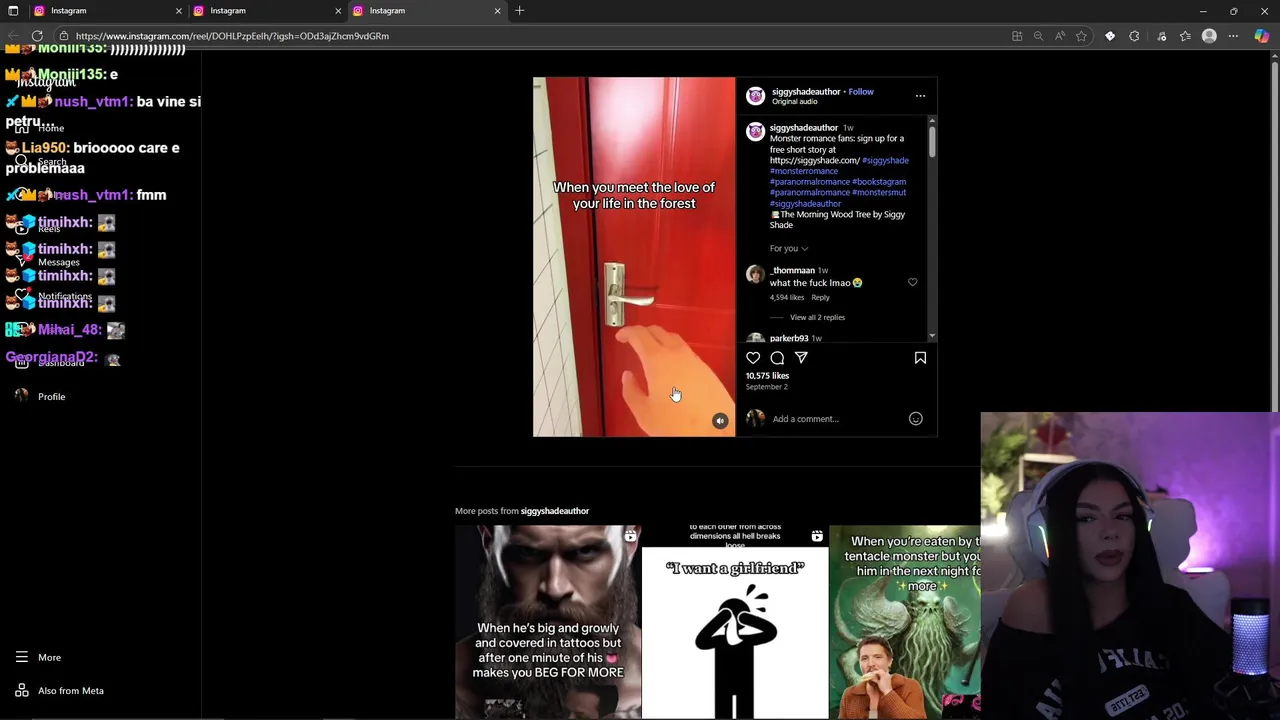
Task: Open siggyshadeauthor avatar in post header
Action: 755,96
